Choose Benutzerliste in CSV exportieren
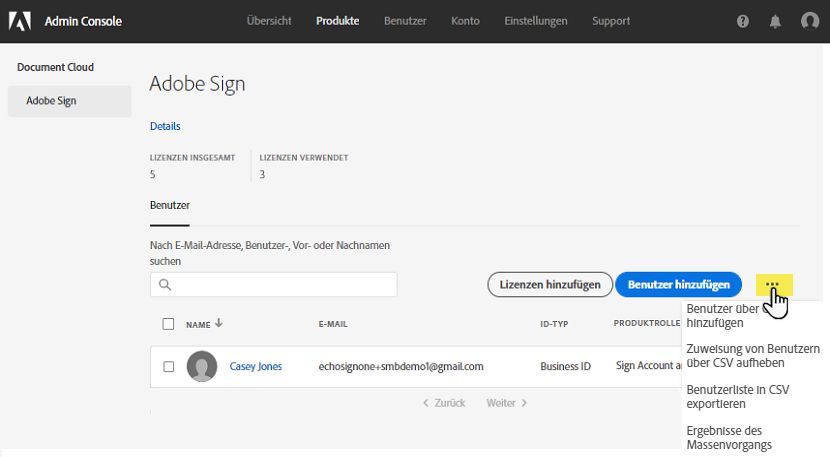 (737, 397)
